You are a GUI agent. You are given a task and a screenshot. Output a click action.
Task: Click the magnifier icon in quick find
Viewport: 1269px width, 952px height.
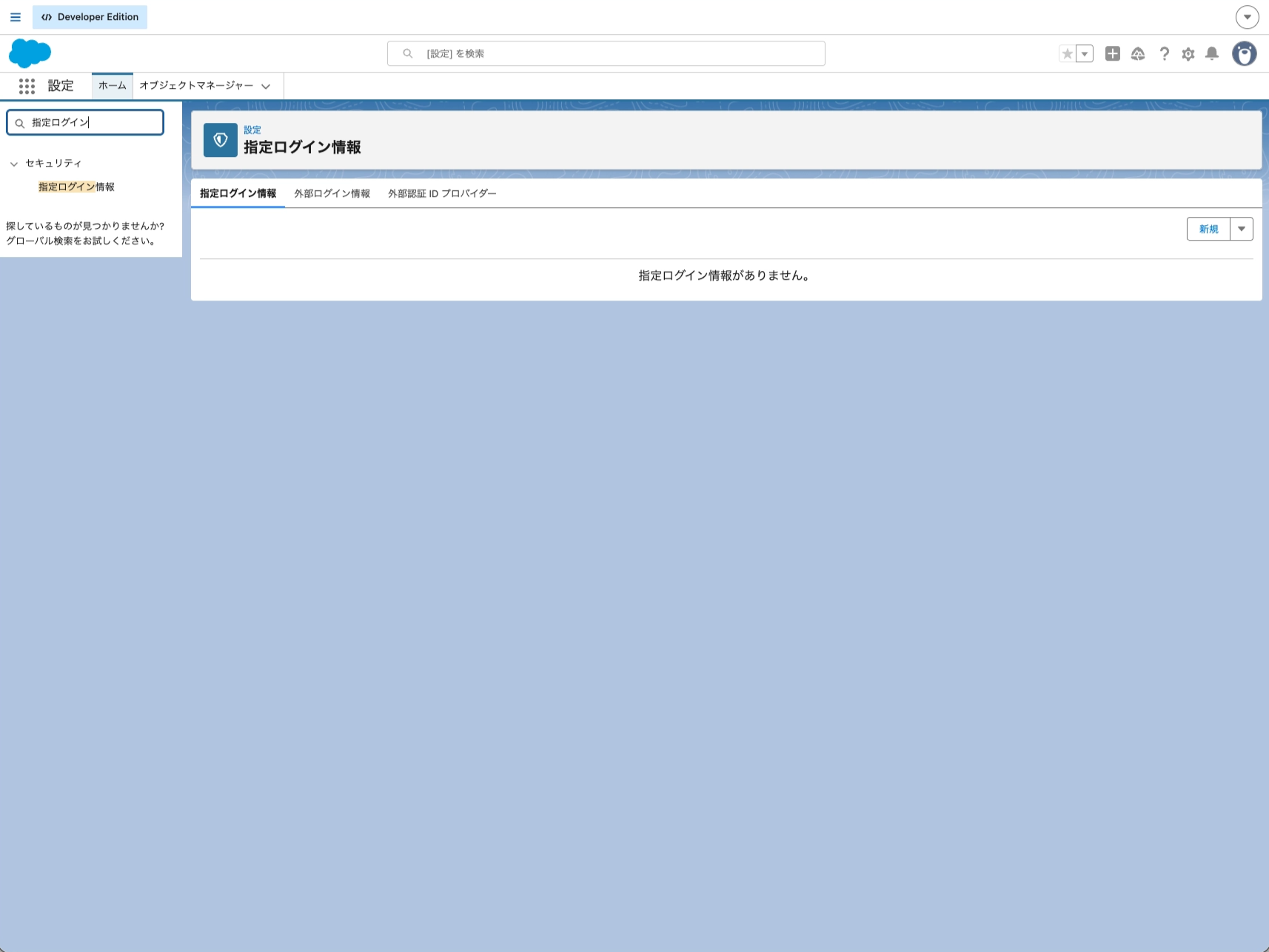20,124
